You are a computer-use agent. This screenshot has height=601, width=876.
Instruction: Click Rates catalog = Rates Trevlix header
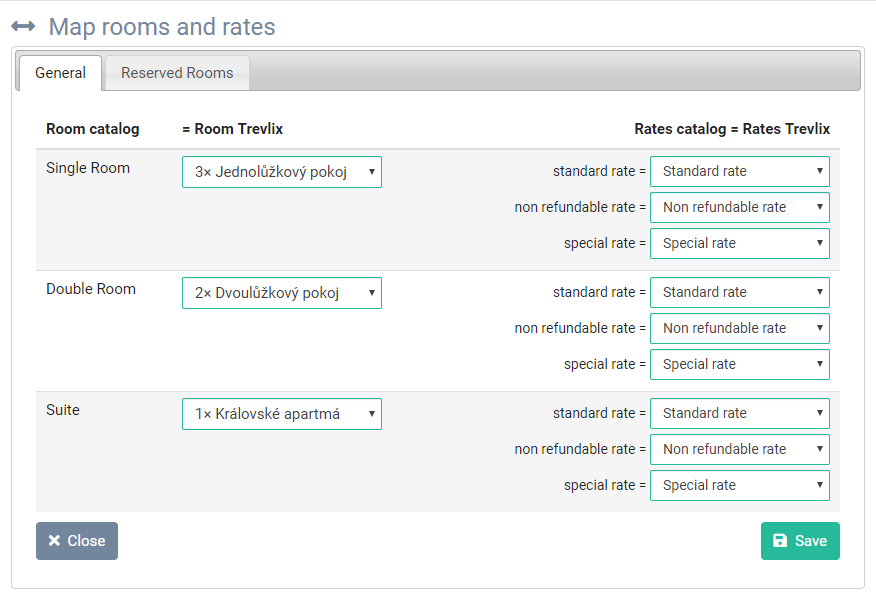(x=732, y=129)
